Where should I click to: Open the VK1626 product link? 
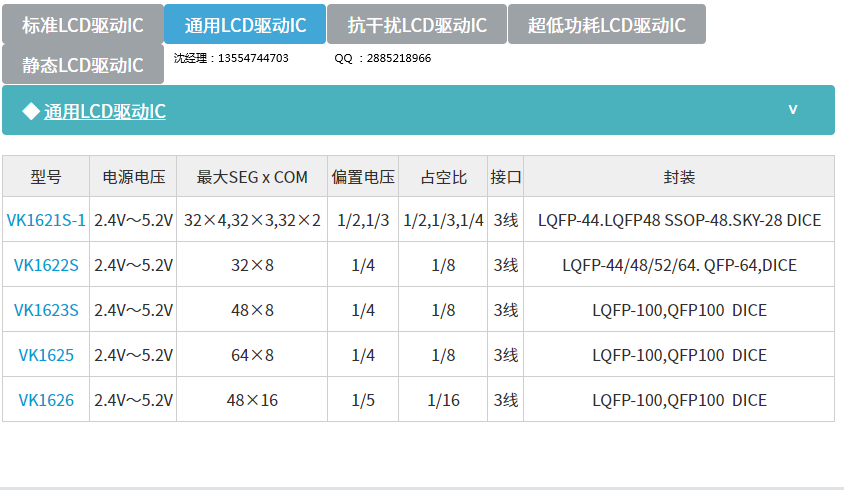pyautogui.click(x=46, y=400)
